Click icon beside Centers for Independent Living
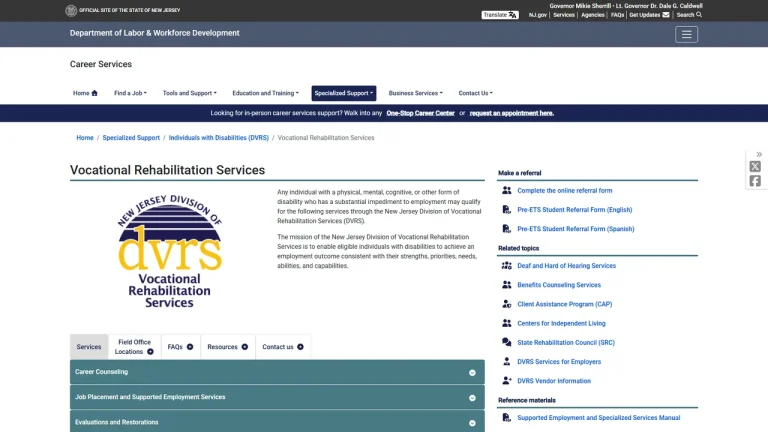 506,323
